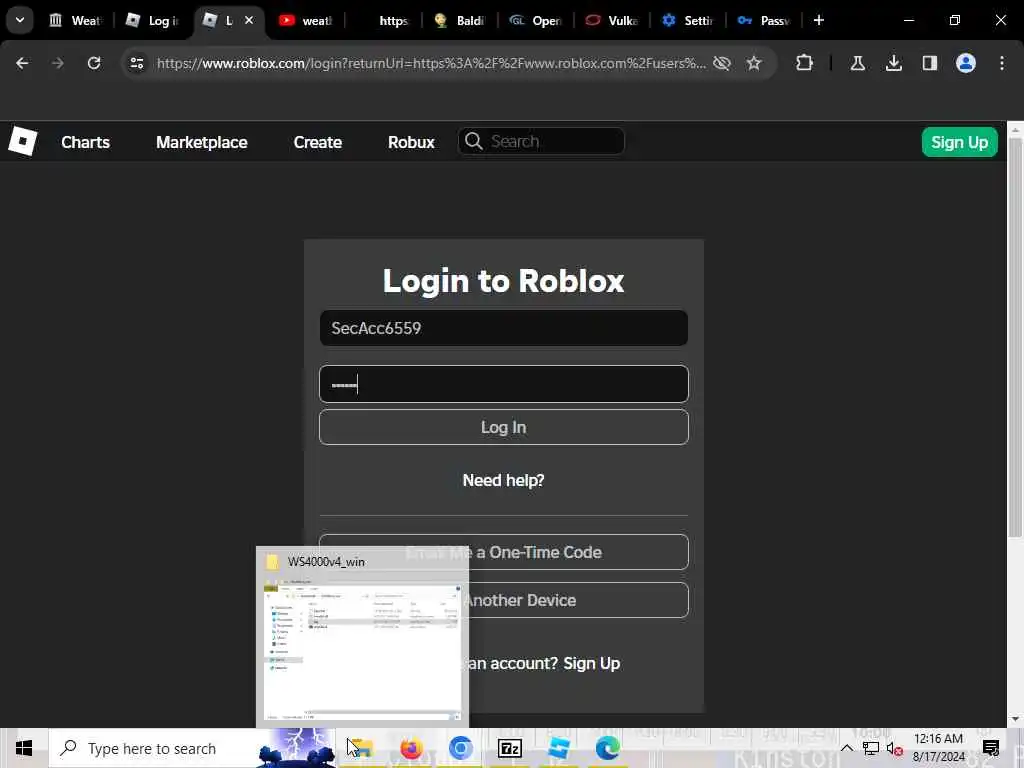Open site information icon in address bar
1024x768 pixels.
[136, 63]
